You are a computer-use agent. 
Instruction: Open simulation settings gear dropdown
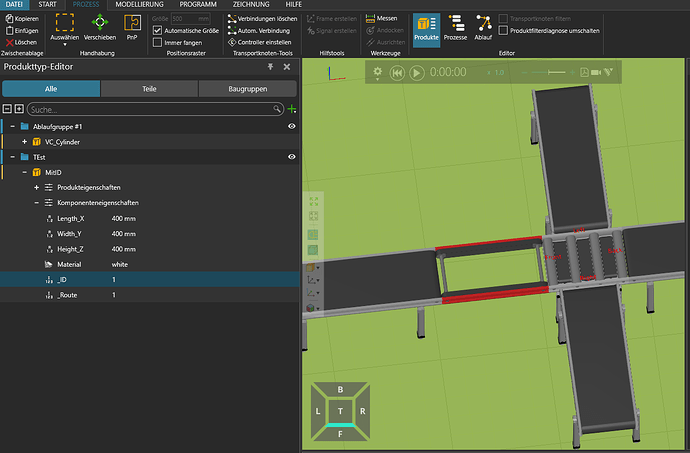378,73
